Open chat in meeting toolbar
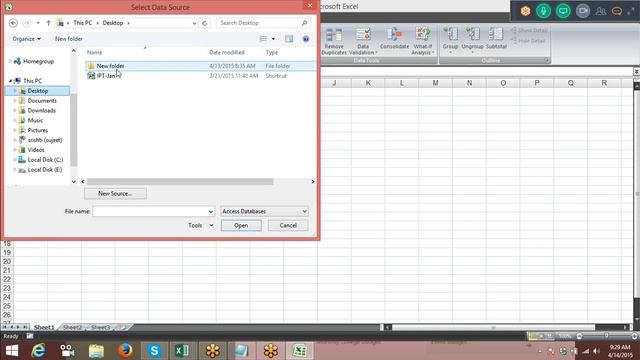Image resolution: width=640 pixels, height=360 pixels. coord(617,11)
